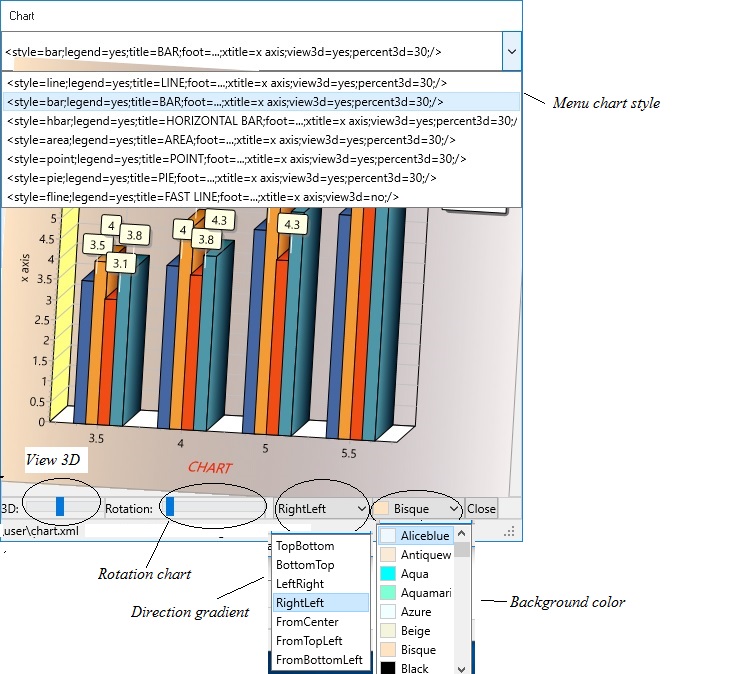Click the Close button
This screenshot has height=674, width=737.
481,509
